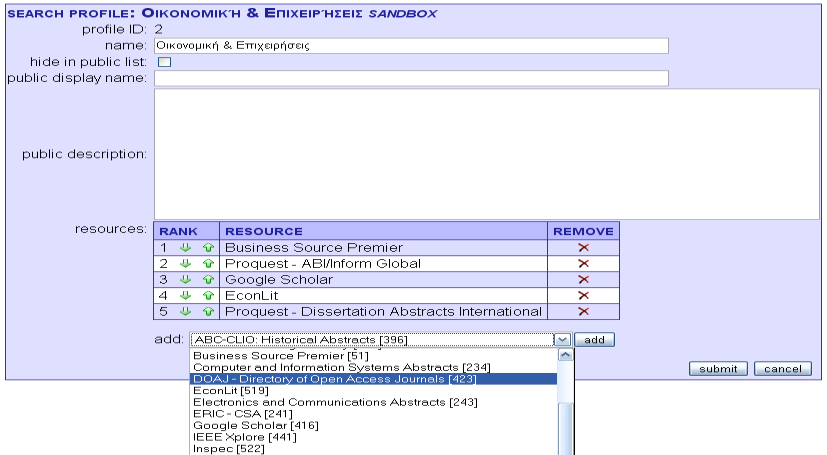Move Google Scholar down in rank

(x=185, y=279)
